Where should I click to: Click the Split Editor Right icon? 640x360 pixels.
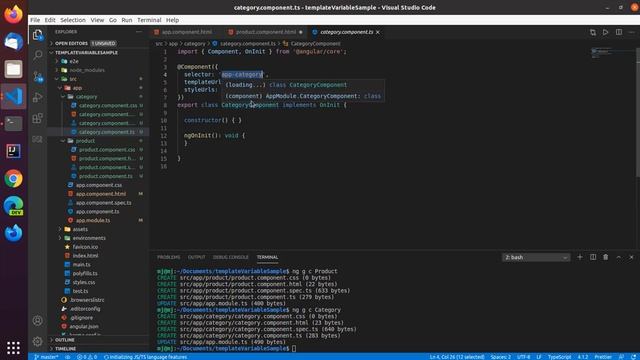619,32
